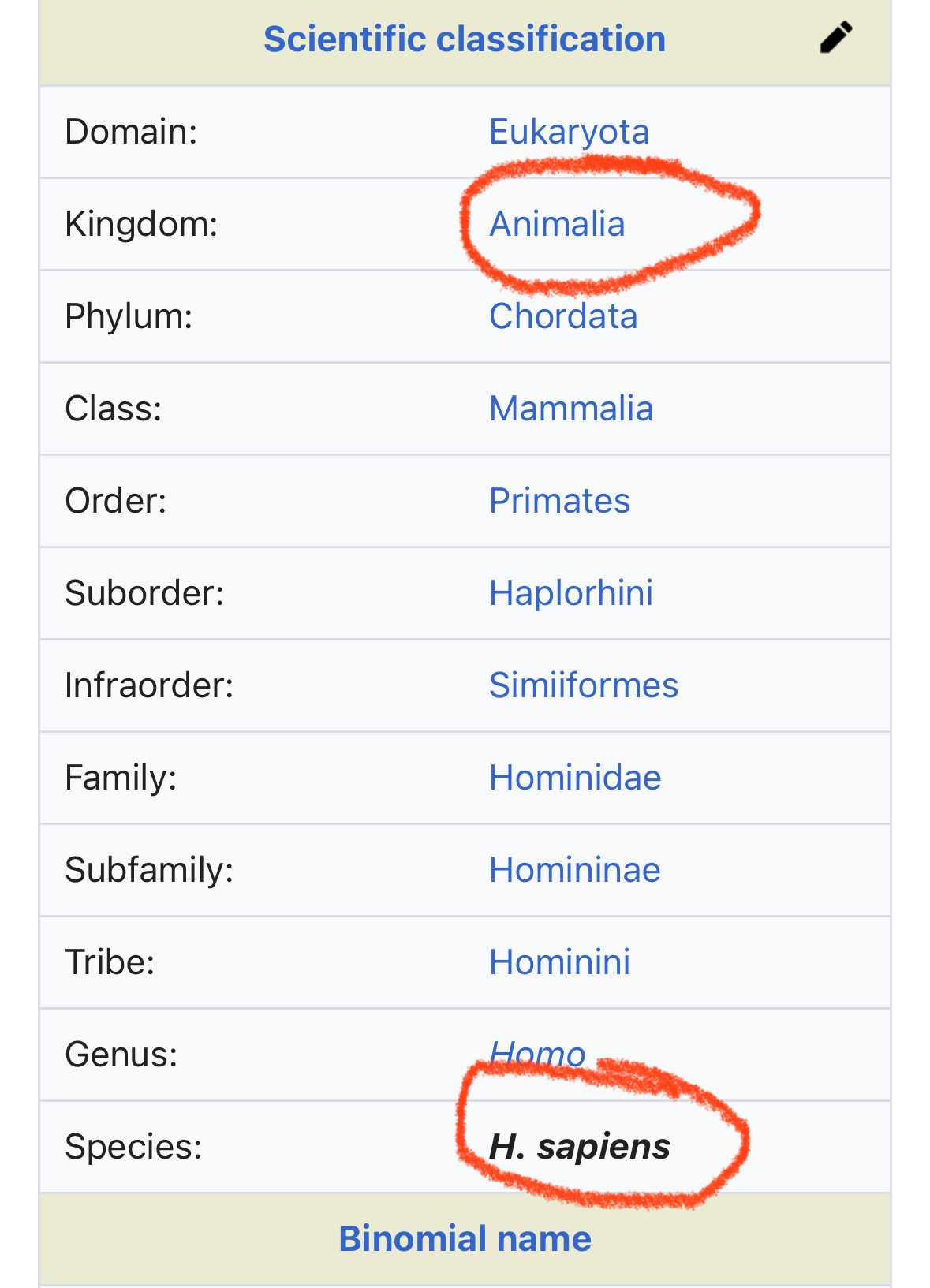Follow the Animalia kingdom link
The image size is (930, 1288).
pos(557,224)
